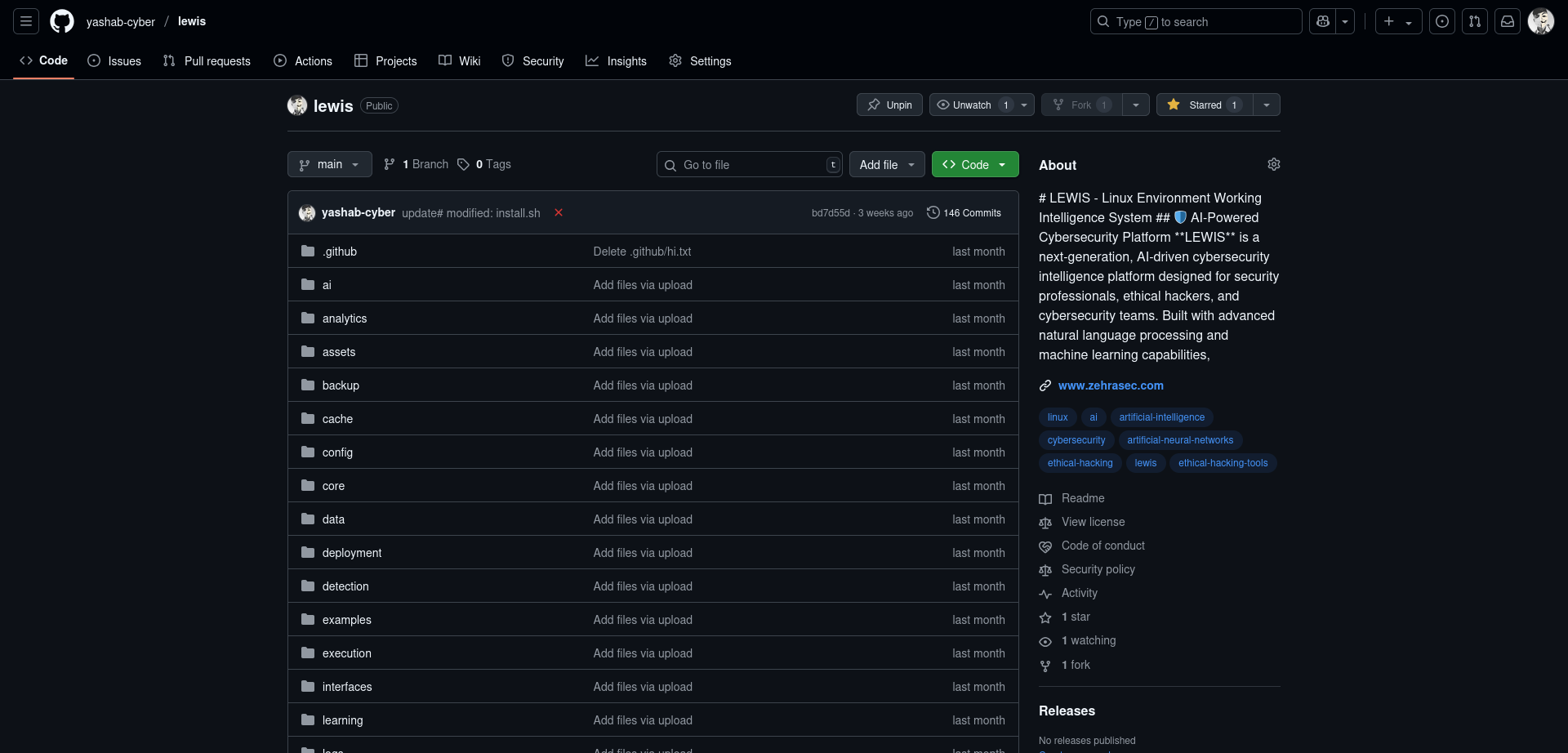
Task: Open the issues icon in top bar
Action: pyautogui.click(x=1442, y=21)
